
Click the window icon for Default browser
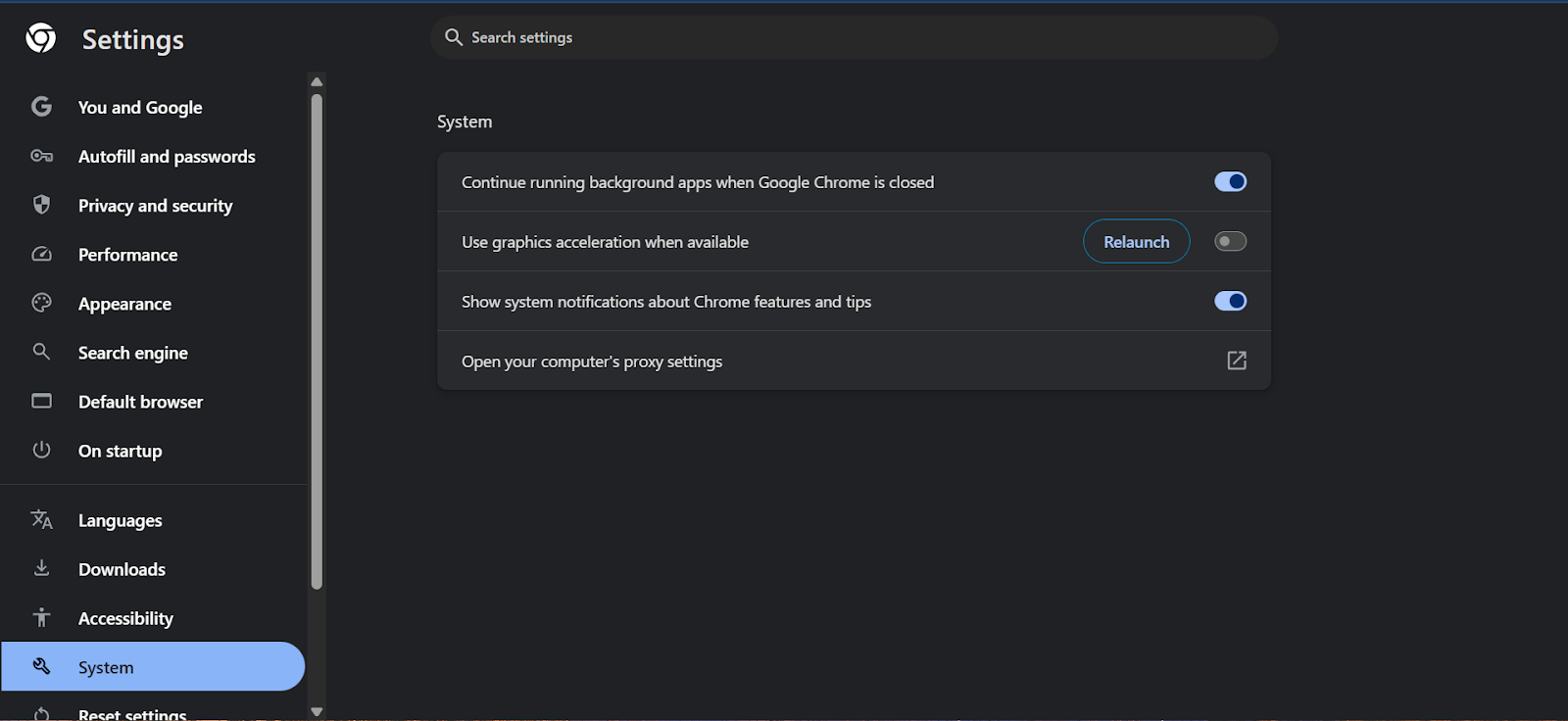click(x=41, y=401)
